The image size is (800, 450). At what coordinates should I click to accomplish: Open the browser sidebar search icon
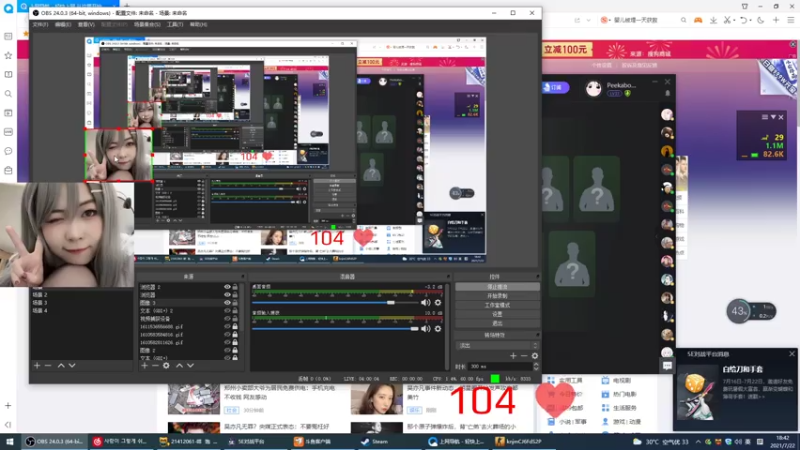click(x=8, y=94)
